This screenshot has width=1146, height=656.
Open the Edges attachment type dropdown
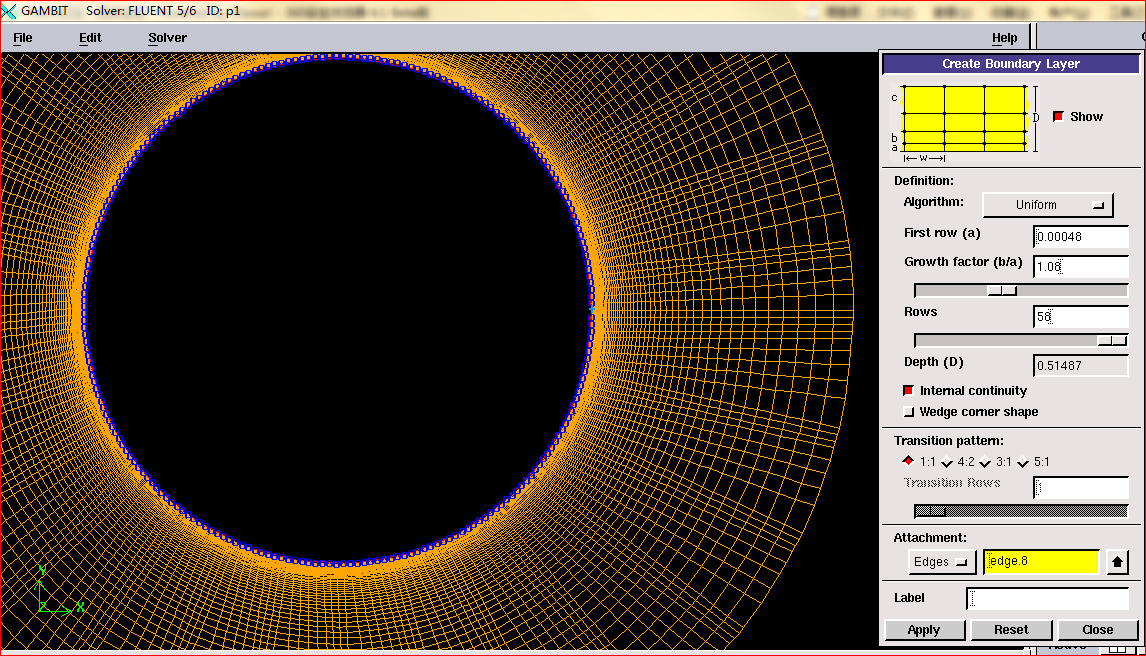[x=941, y=562]
